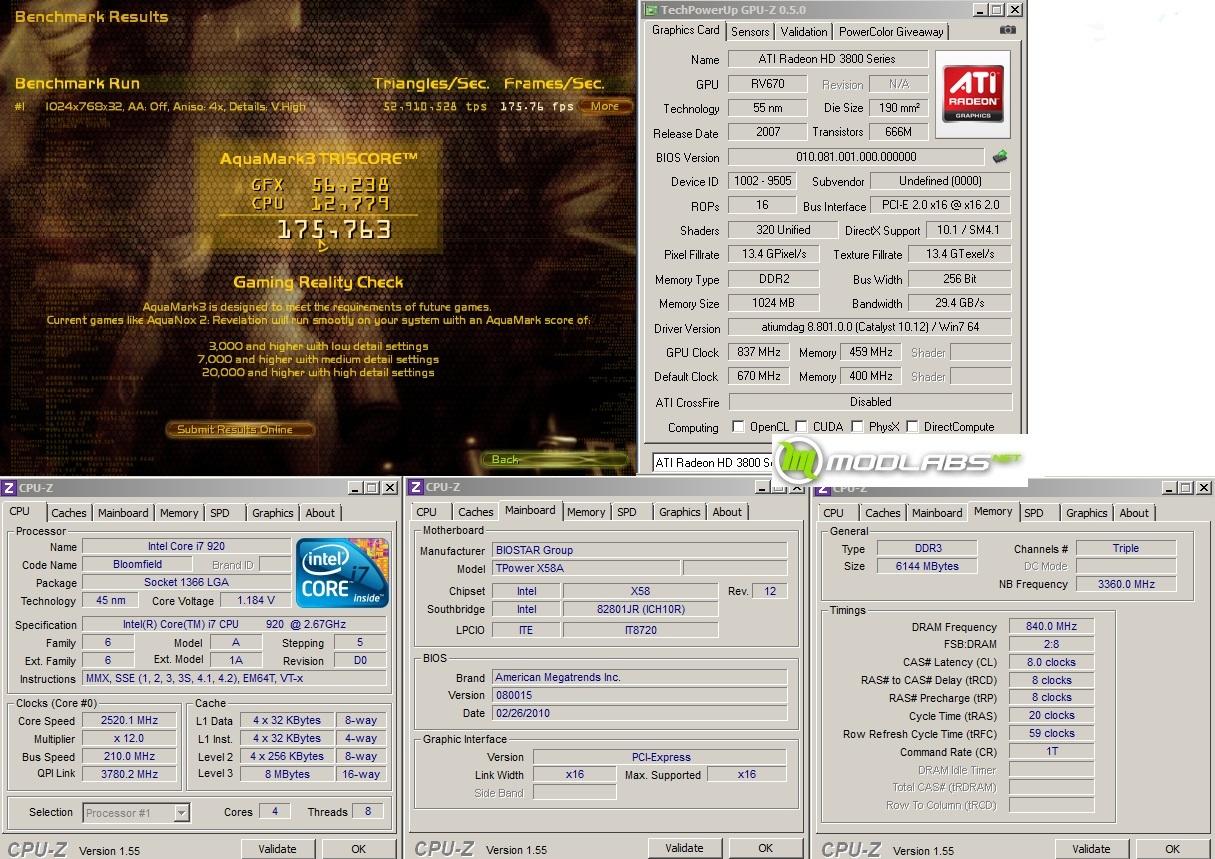Click the BIOS Date 02/26/2010 field

click(x=639, y=714)
